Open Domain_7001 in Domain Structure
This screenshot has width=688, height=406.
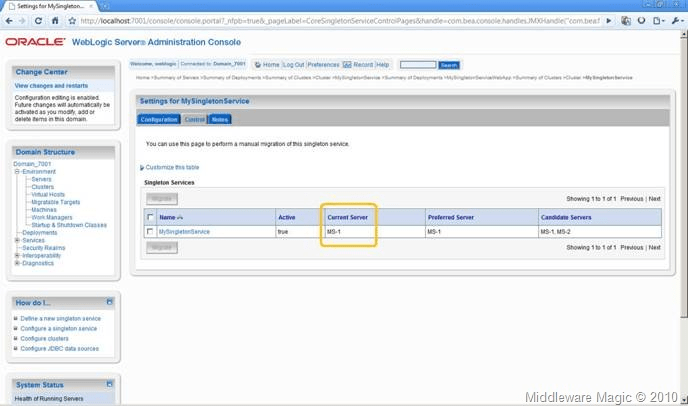pos(32,164)
